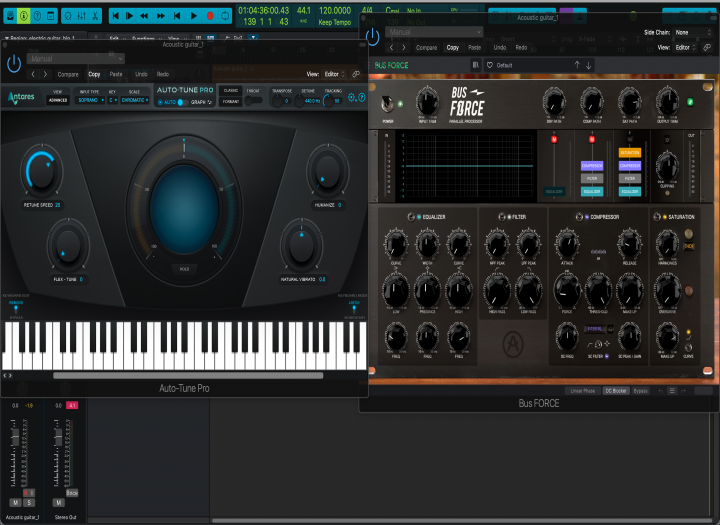
Task: Click the red Record button
Action: 210,16
